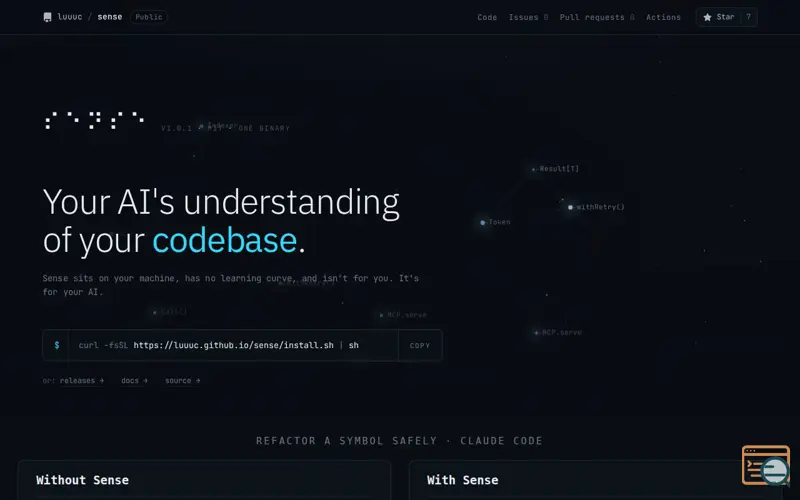Screen dimensions: 800x500
Task: Click the version V1.0.1 tagline text
Action: click(x=226, y=128)
